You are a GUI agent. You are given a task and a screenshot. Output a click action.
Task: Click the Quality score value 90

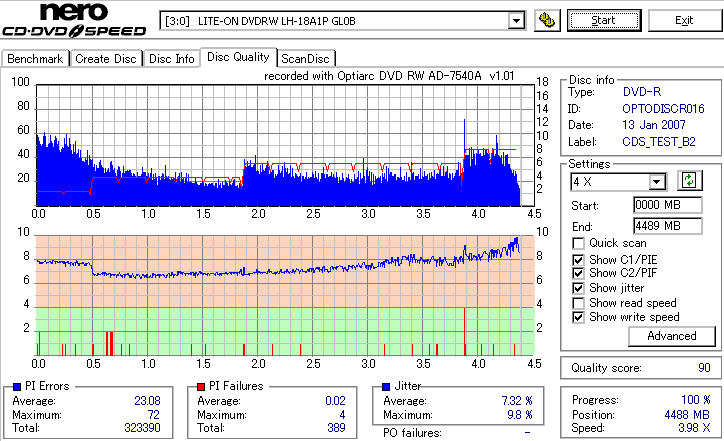[x=704, y=368]
